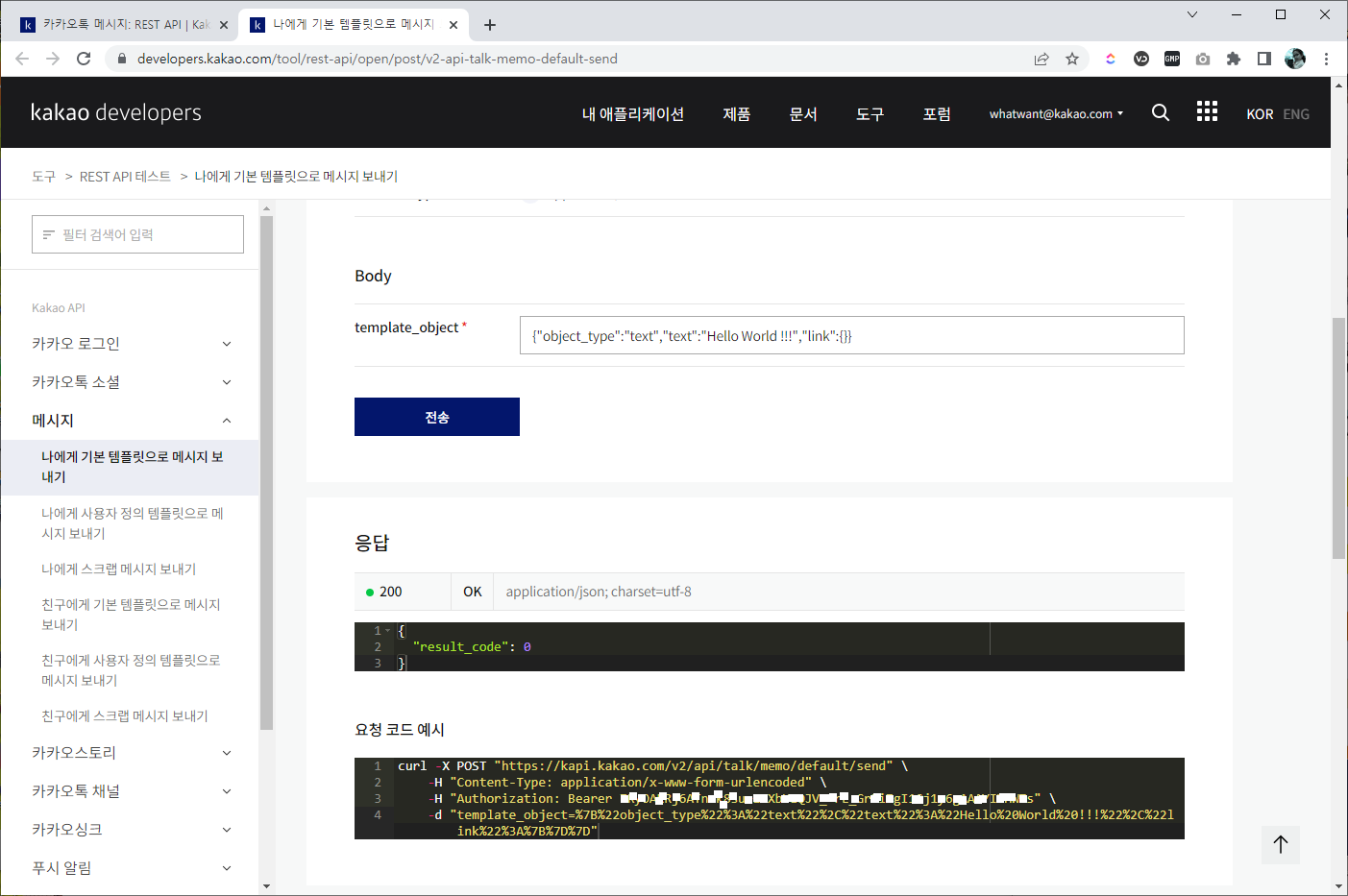This screenshot has height=896, width=1348.
Task: Open the search magnifier icon in header
Action: pos(1161,112)
